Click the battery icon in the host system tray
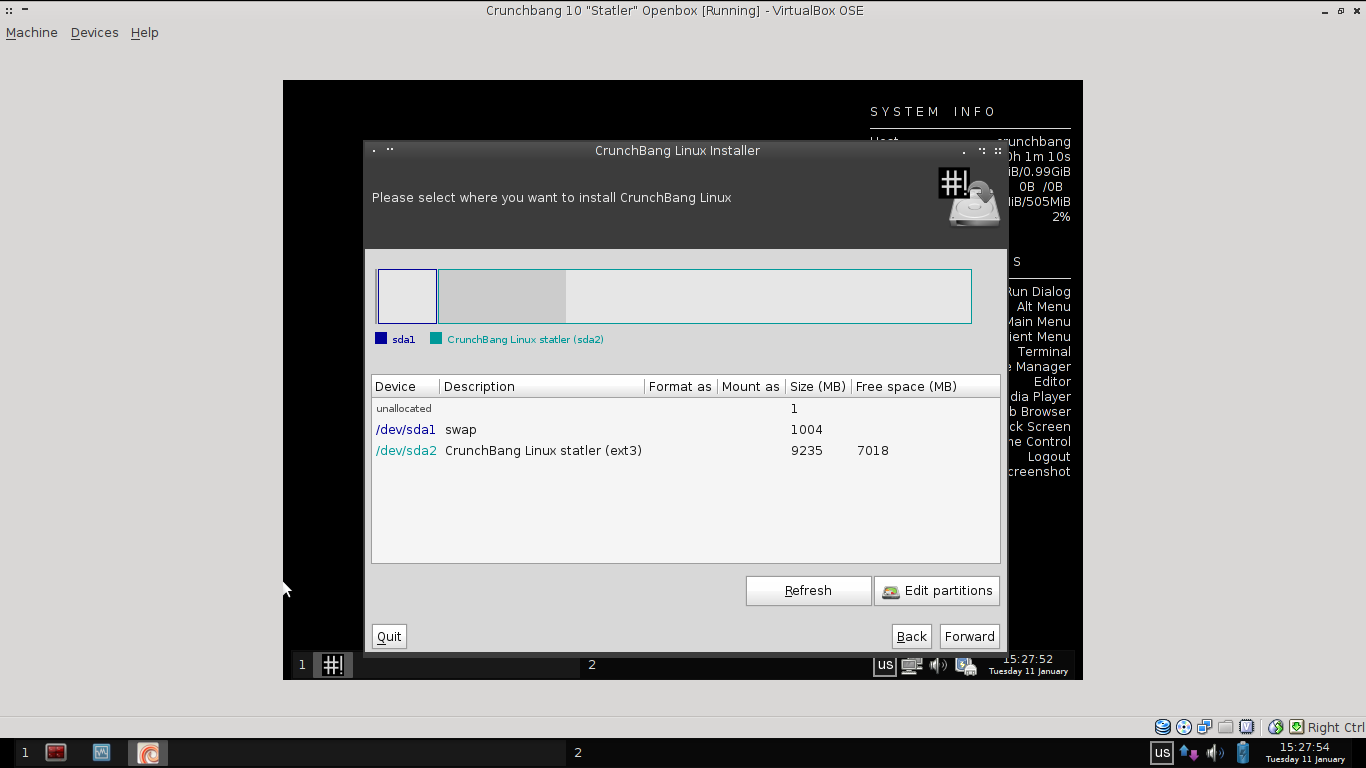Viewport: 1366px width, 768px height. pyautogui.click(x=1242, y=752)
